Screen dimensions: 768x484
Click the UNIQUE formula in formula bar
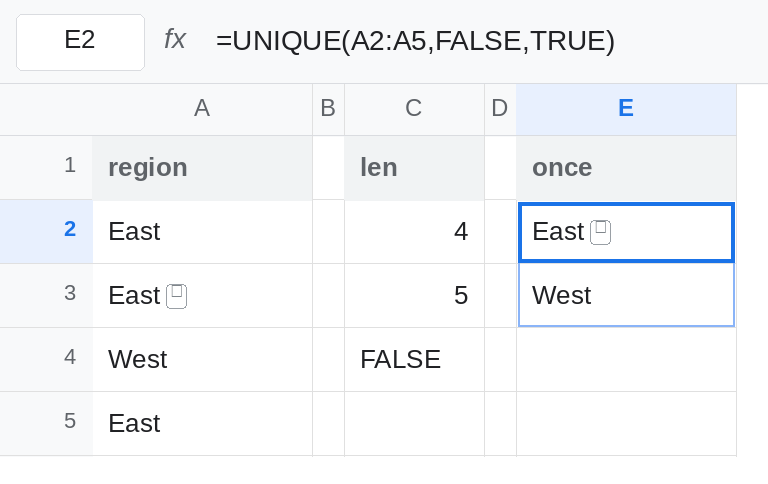click(x=415, y=41)
